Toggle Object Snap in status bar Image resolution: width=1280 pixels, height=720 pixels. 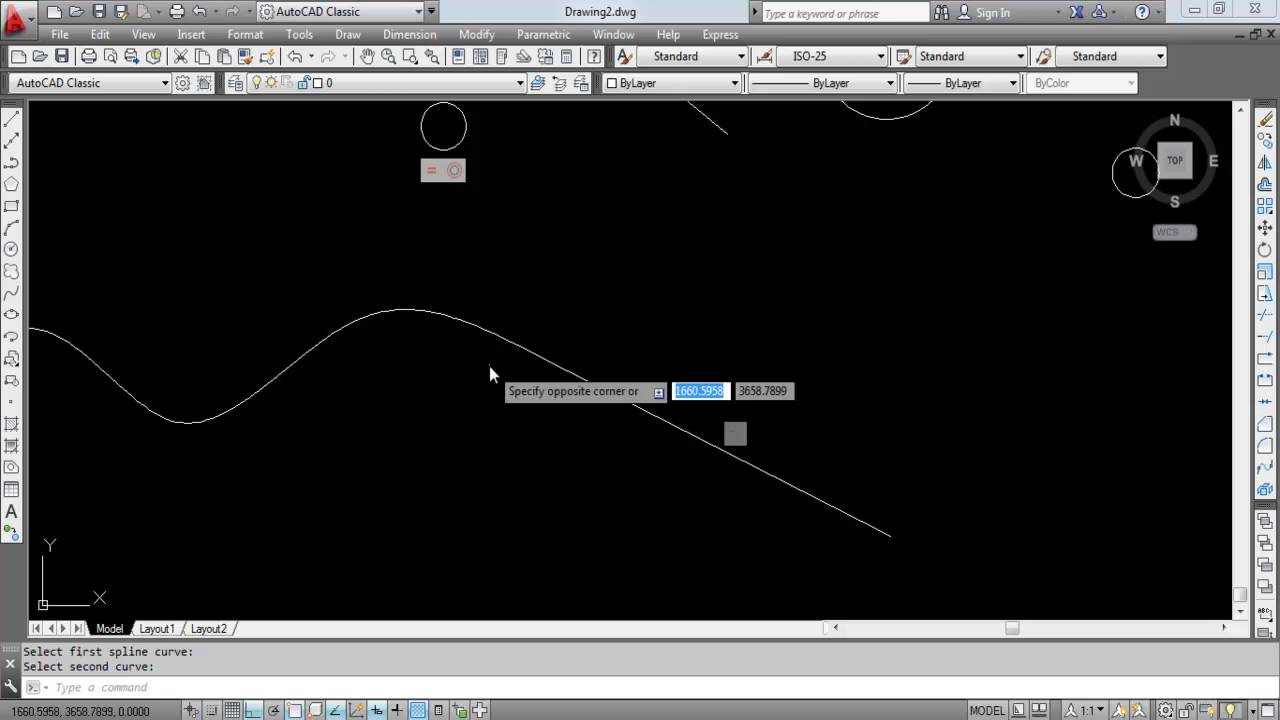click(x=294, y=711)
